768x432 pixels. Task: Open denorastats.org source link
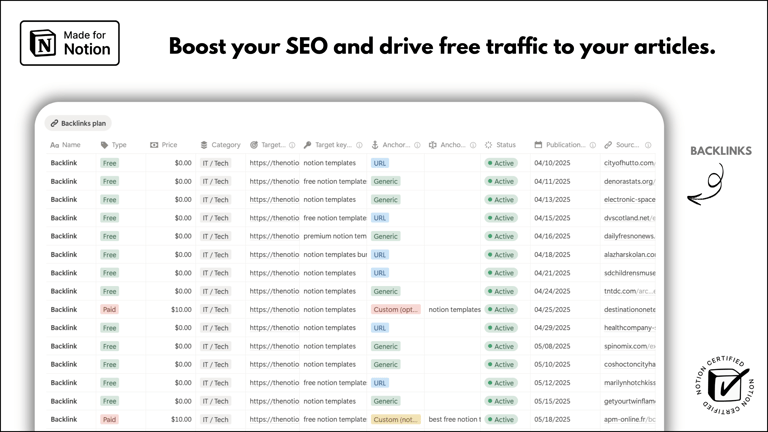click(629, 181)
